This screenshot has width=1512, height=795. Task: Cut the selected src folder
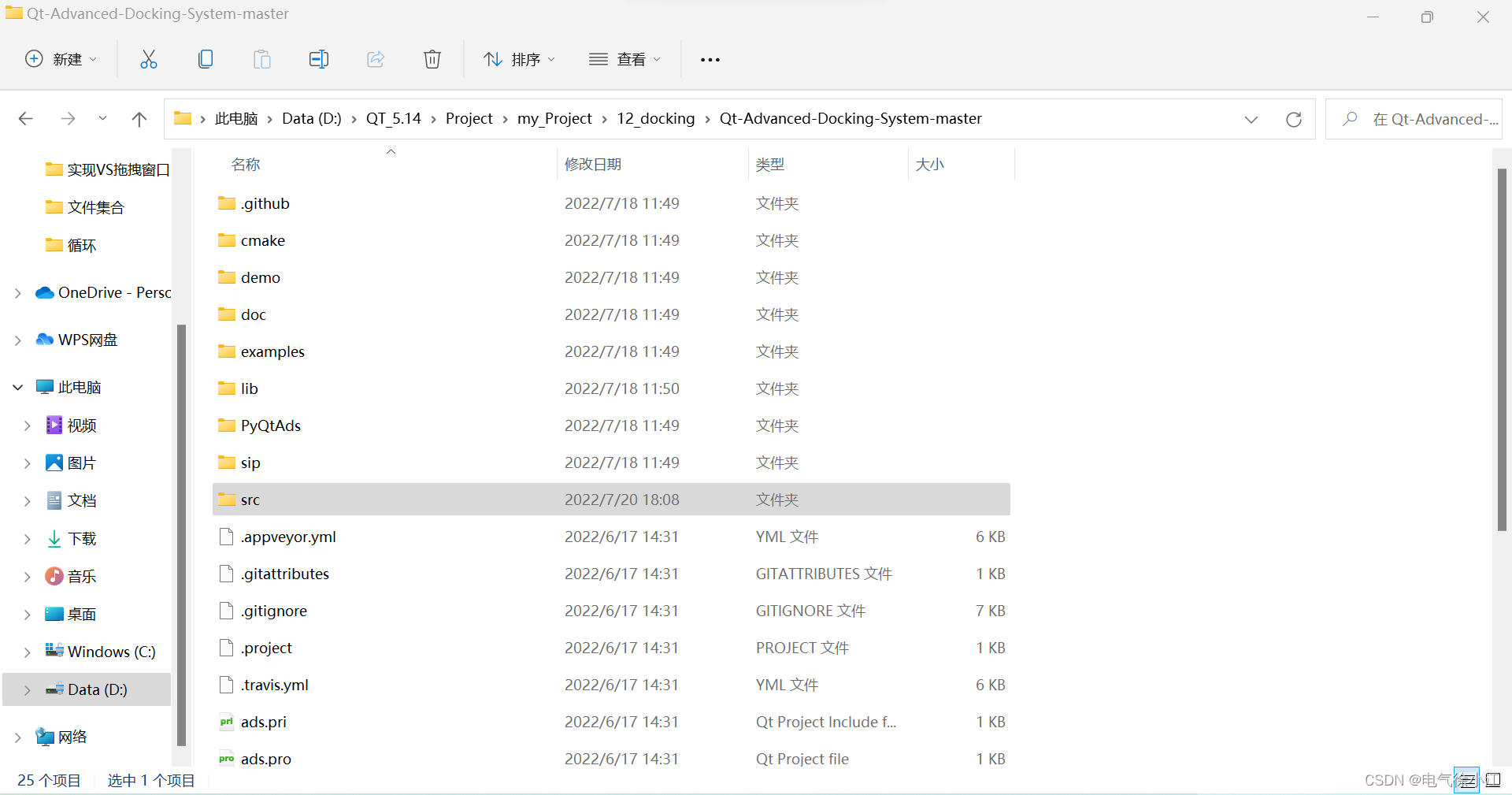(x=149, y=59)
